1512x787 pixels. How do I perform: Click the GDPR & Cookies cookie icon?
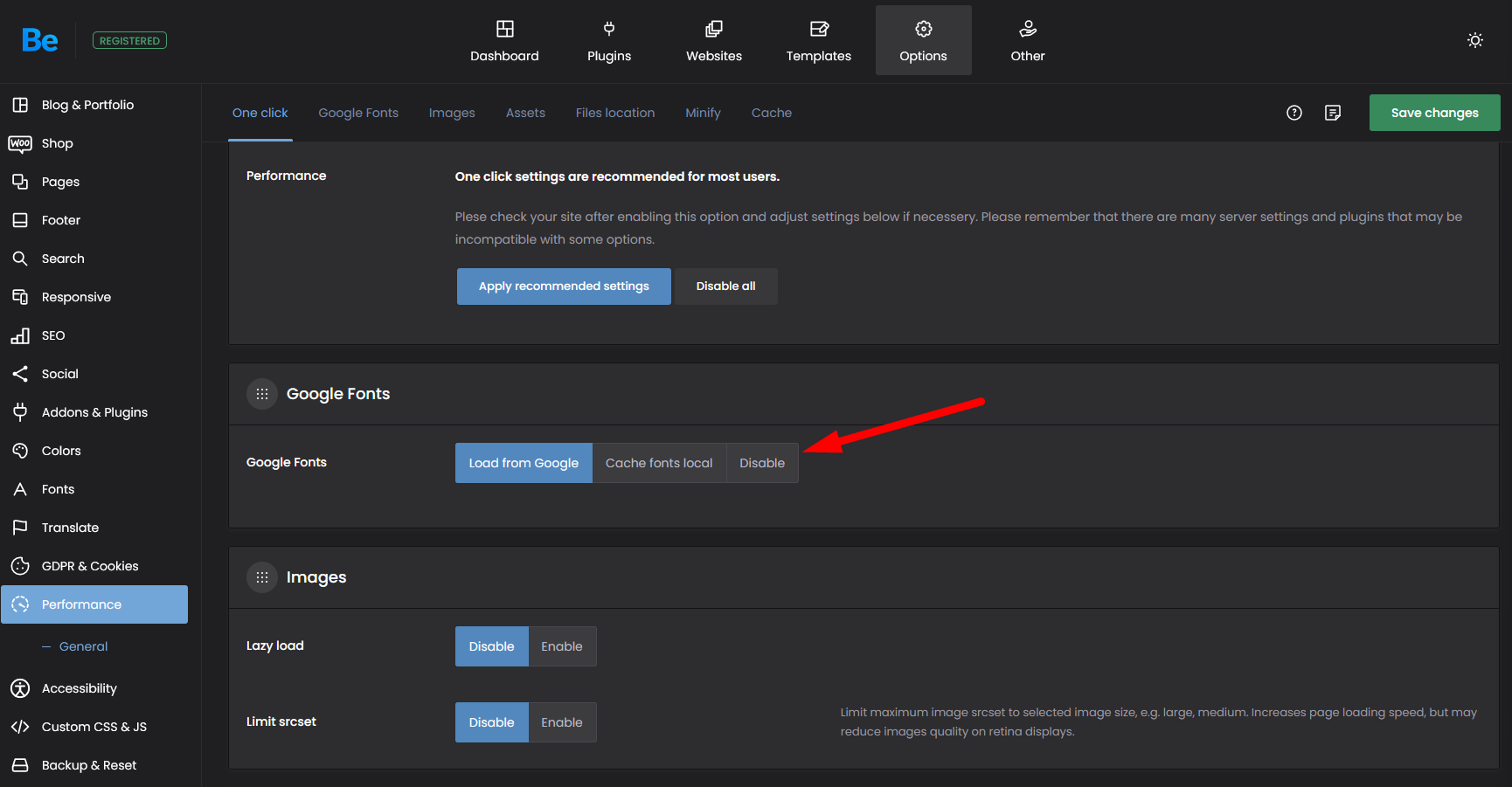click(20, 566)
